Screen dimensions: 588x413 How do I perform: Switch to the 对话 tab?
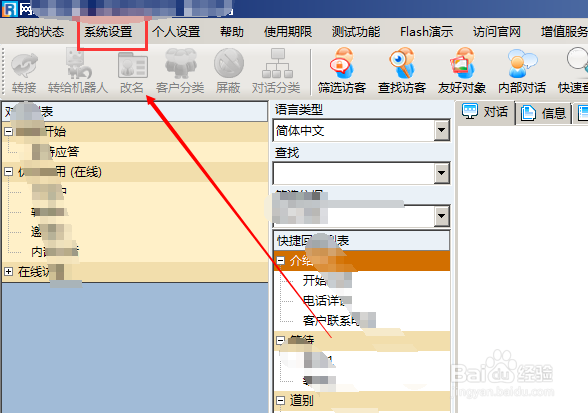pyautogui.click(x=486, y=112)
